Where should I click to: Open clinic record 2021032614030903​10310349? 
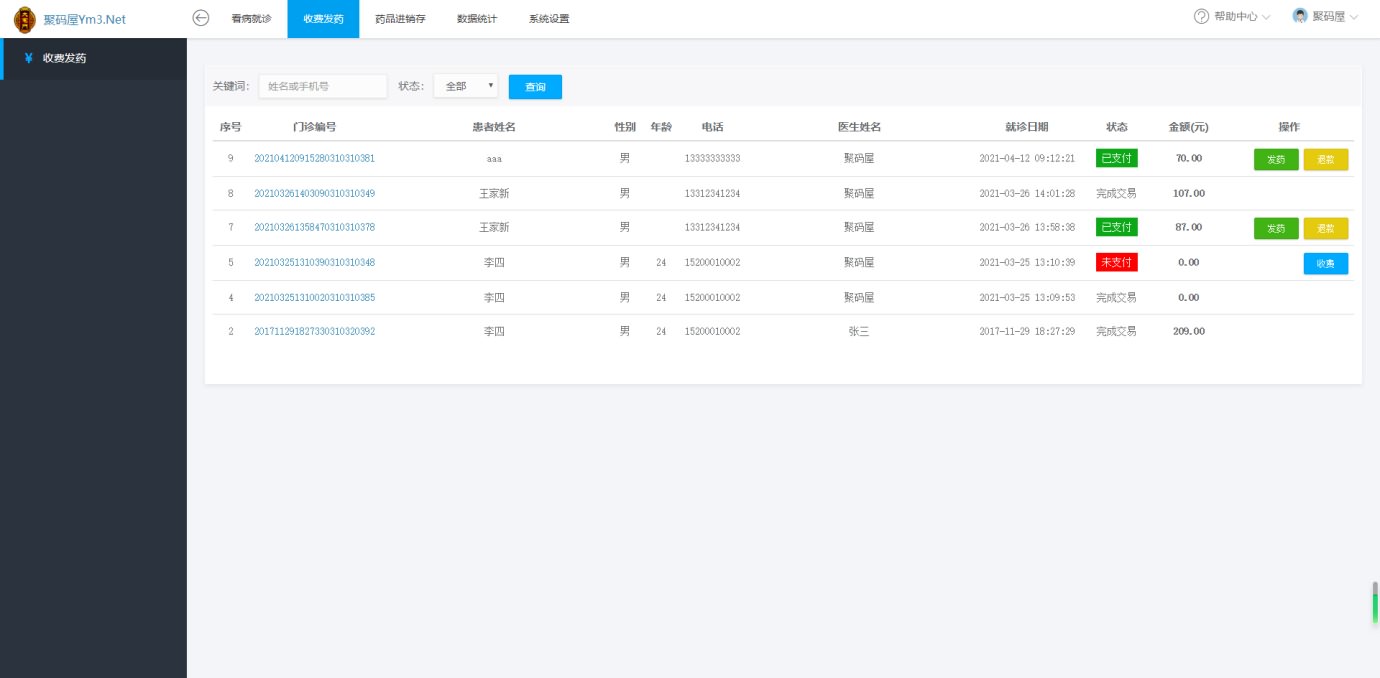[314, 193]
